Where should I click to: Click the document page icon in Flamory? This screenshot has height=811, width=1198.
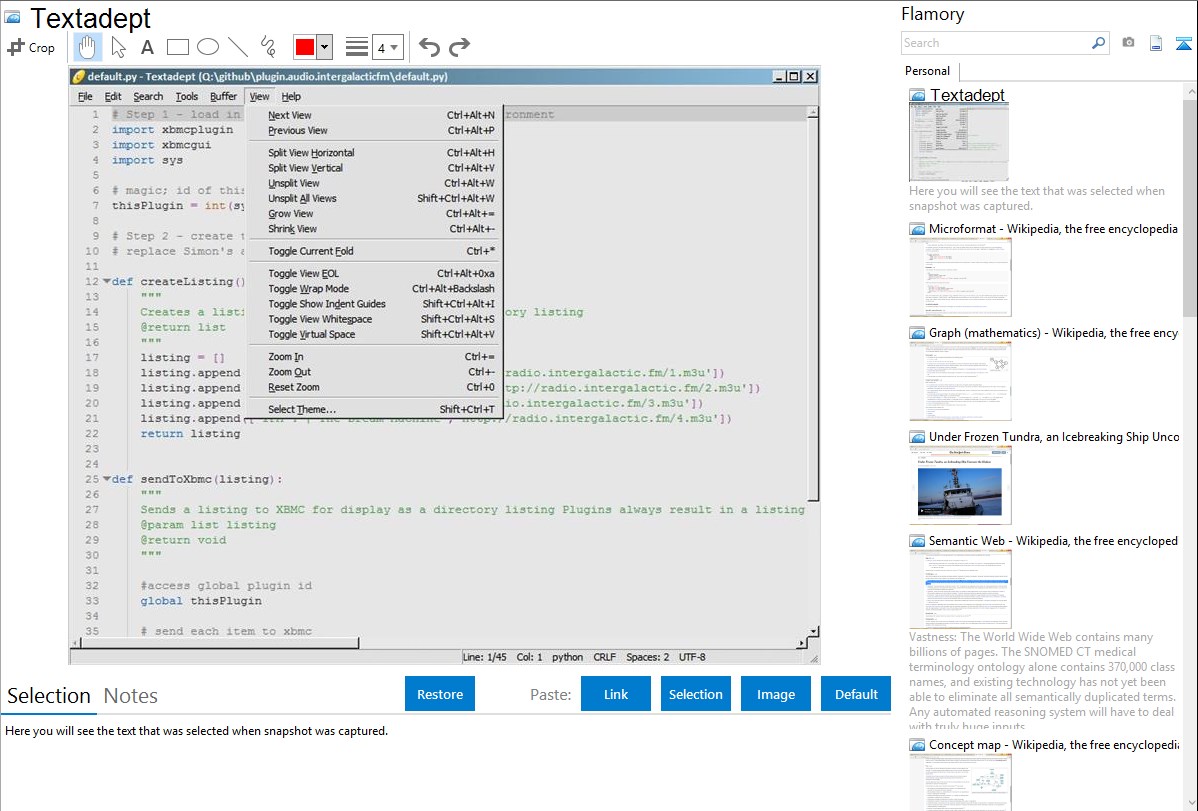(1156, 43)
